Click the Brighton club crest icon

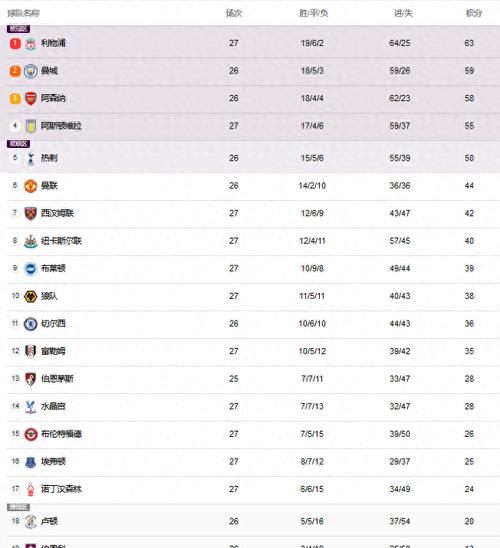pyautogui.click(x=30, y=269)
